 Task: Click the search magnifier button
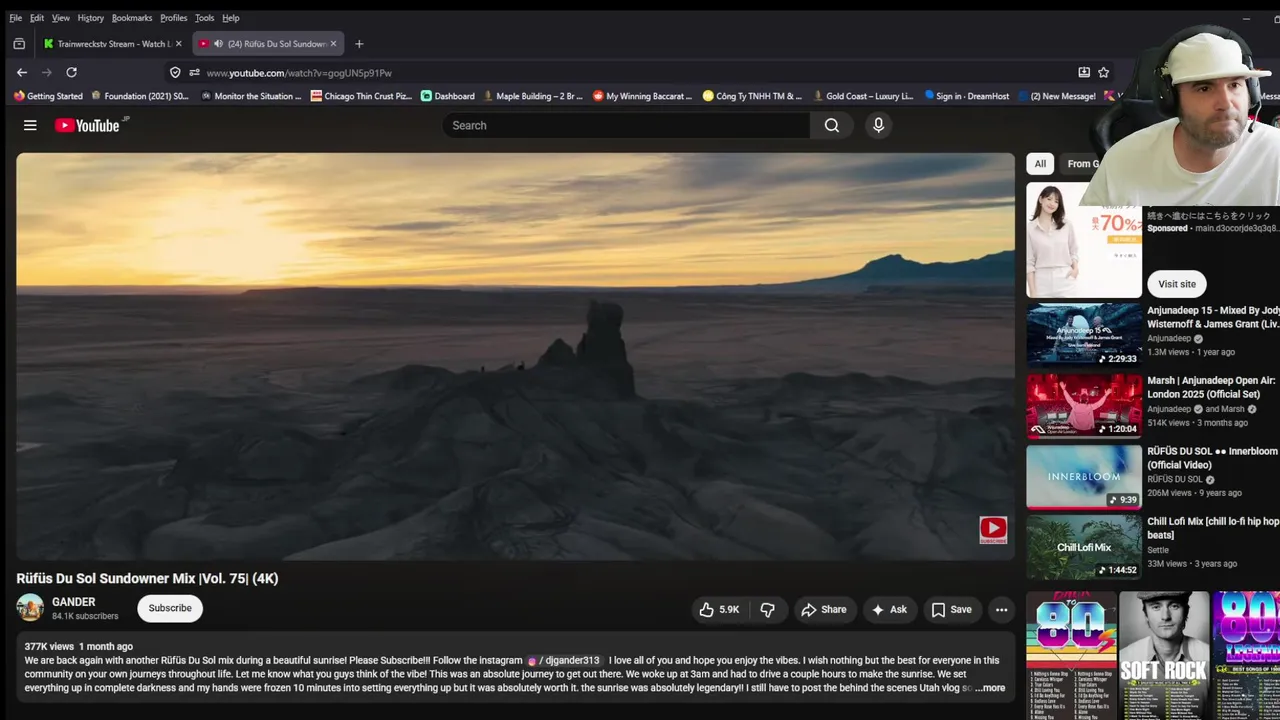(x=832, y=125)
